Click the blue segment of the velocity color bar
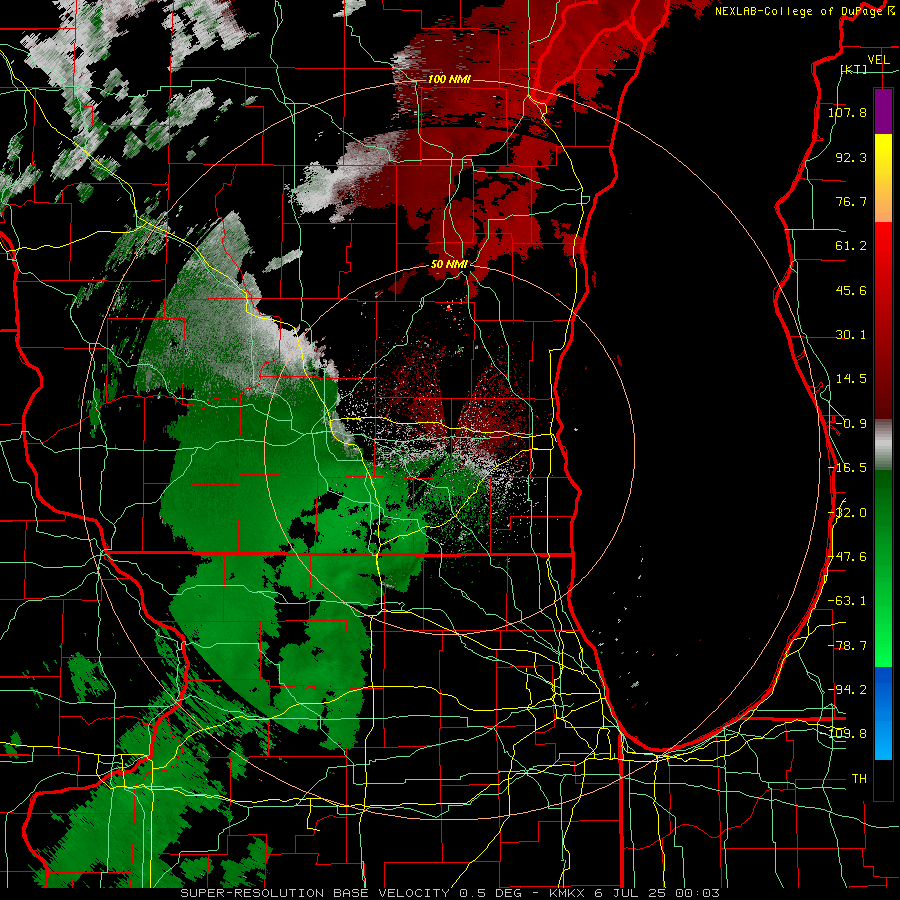Image resolution: width=900 pixels, height=900 pixels. [883, 713]
